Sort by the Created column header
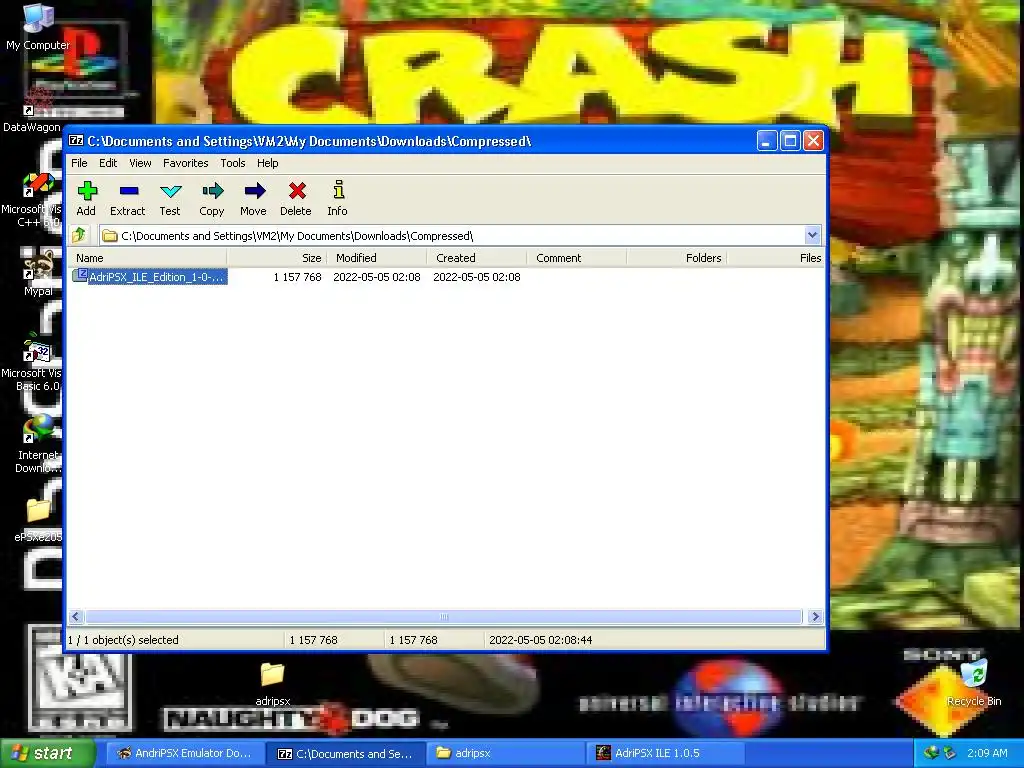Image resolution: width=1024 pixels, height=768 pixels. [x=477, y=258]
